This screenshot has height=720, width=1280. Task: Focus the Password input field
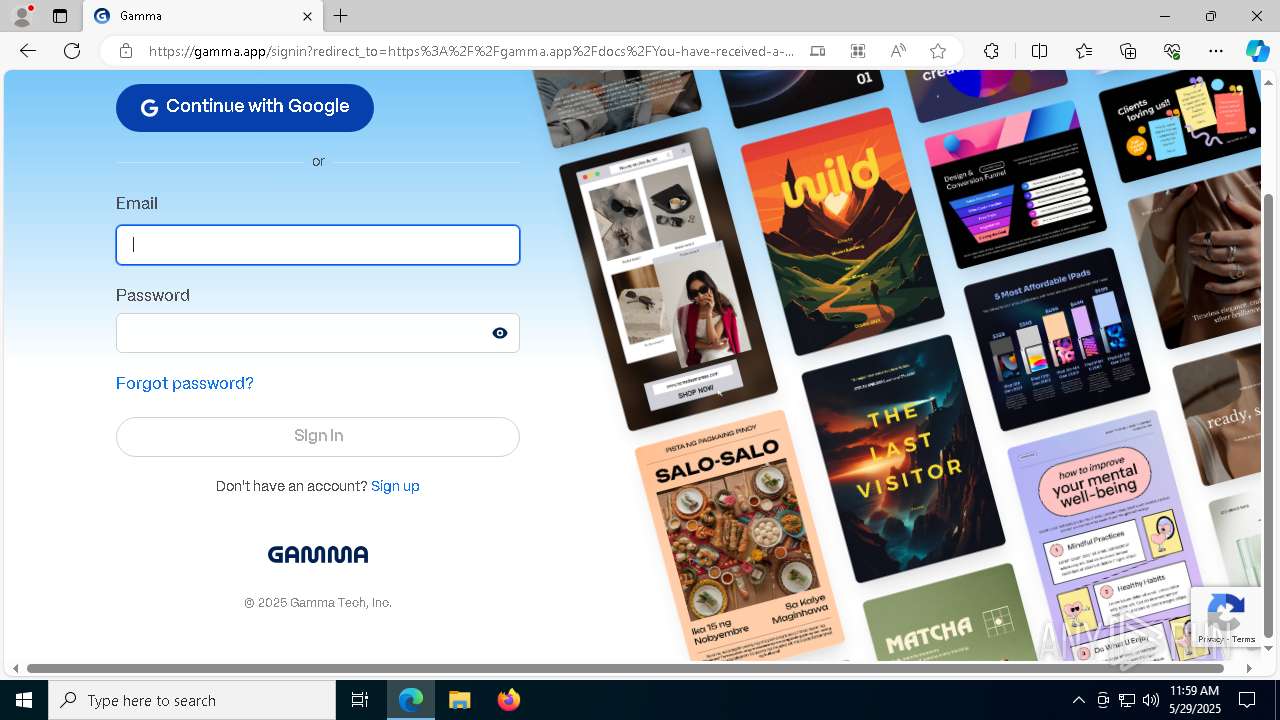(x=318, y=333)
